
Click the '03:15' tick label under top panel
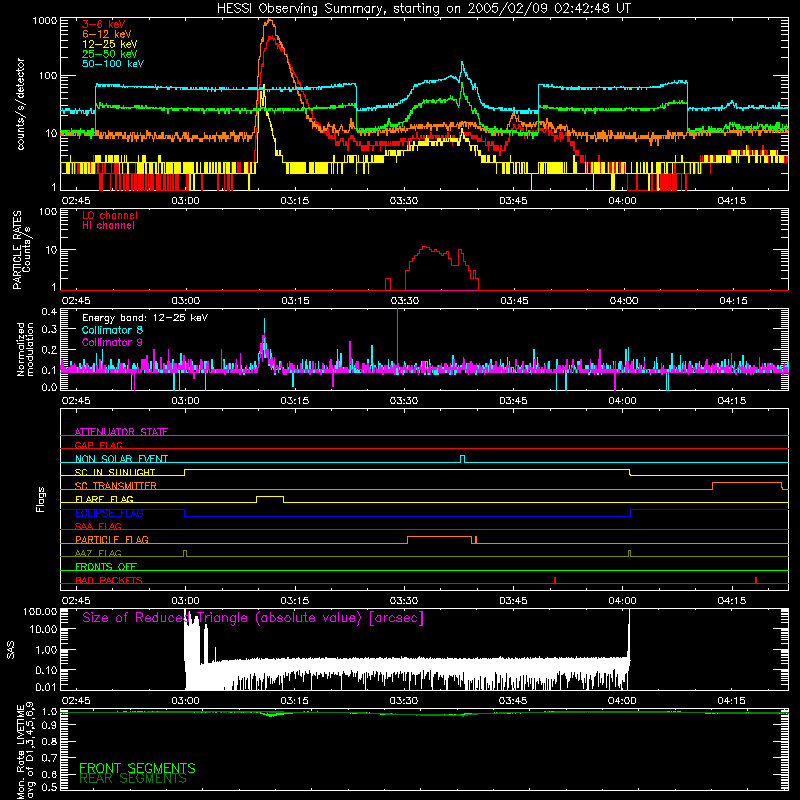point(295,201)
